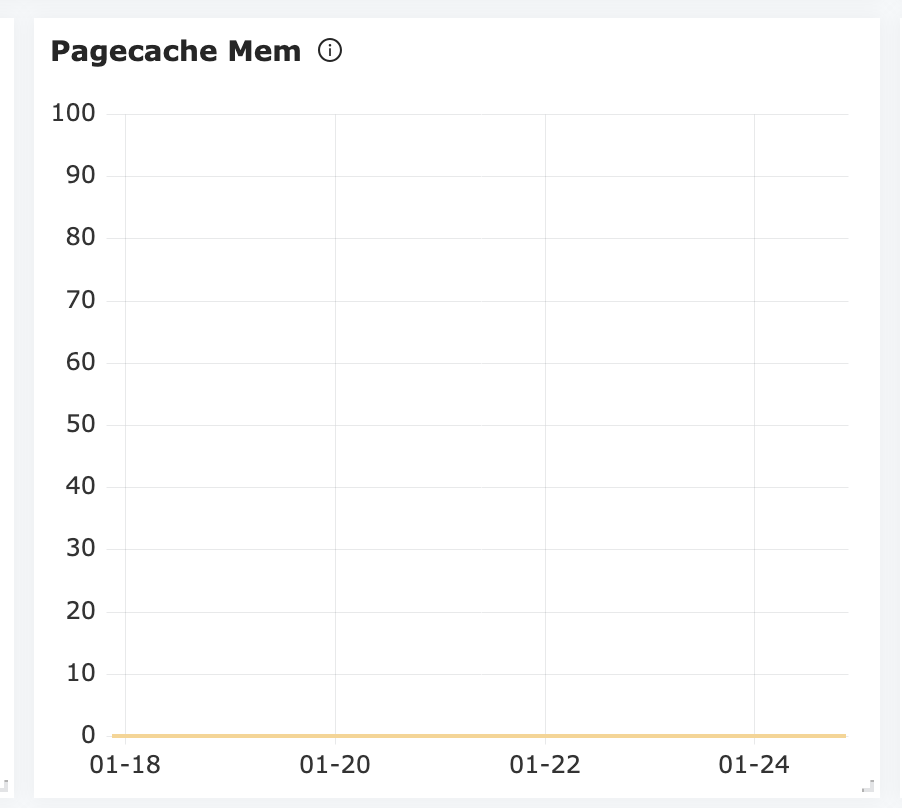Select the 10 label on the y-axis
The image size is (902, 808).
click(x=80, y=673)
